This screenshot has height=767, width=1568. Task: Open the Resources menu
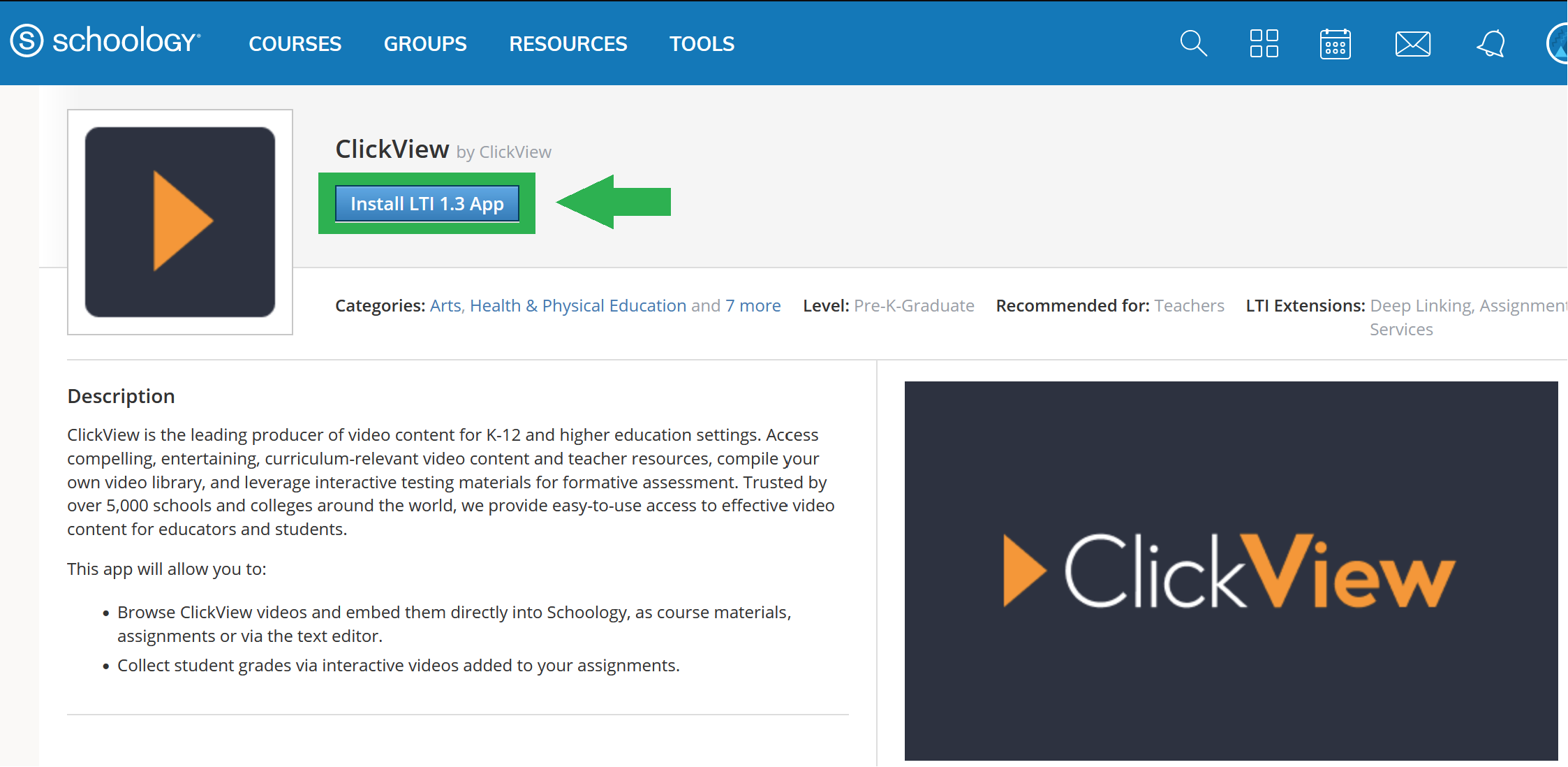(568, 43)
